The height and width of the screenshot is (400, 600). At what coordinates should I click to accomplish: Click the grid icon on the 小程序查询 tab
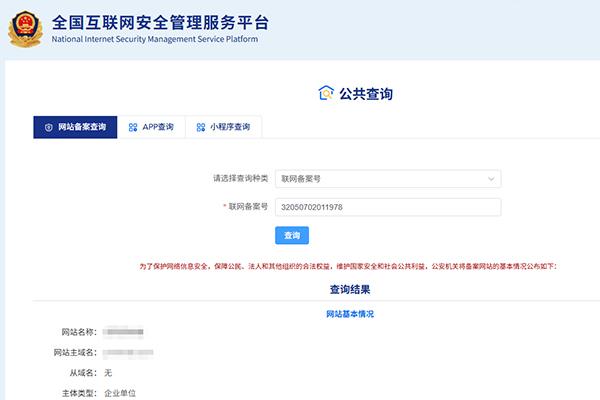[200, 128]
